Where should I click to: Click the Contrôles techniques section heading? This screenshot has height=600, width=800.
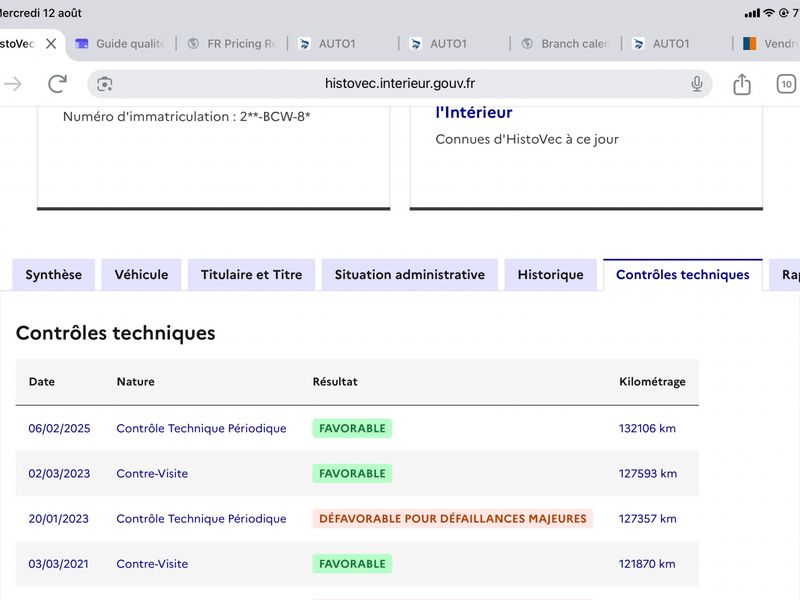coord(116,333)
